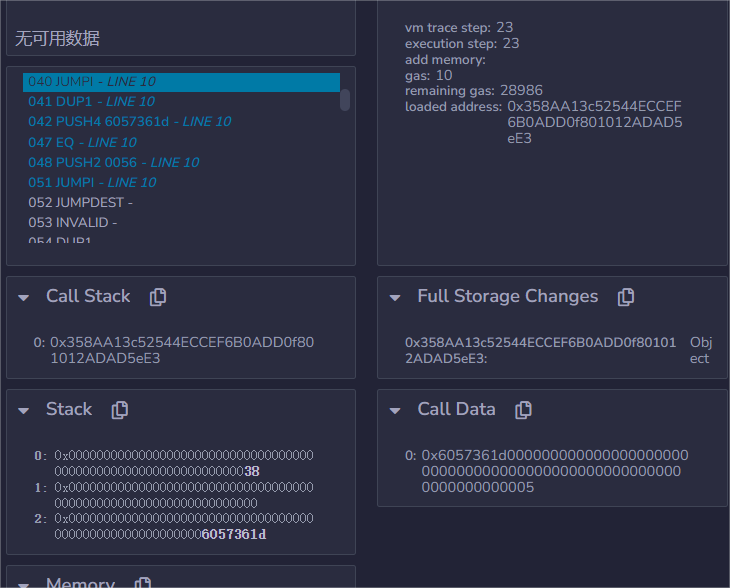The image size is (730, 588).
Task: Select the highlighted 040 JUMPI opcode
Action: 92,82
